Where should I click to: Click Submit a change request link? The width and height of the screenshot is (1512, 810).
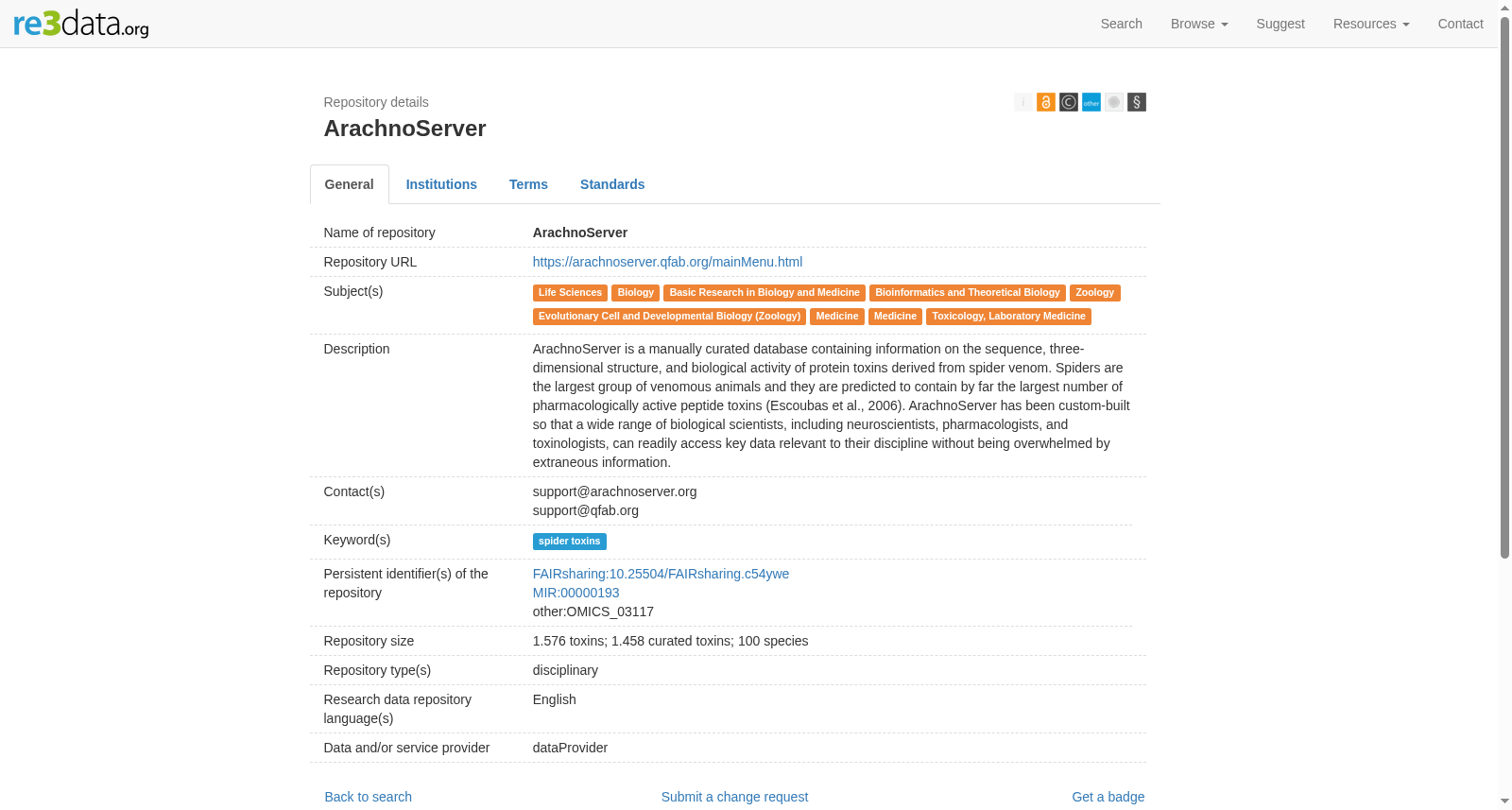tap(734, 797)
